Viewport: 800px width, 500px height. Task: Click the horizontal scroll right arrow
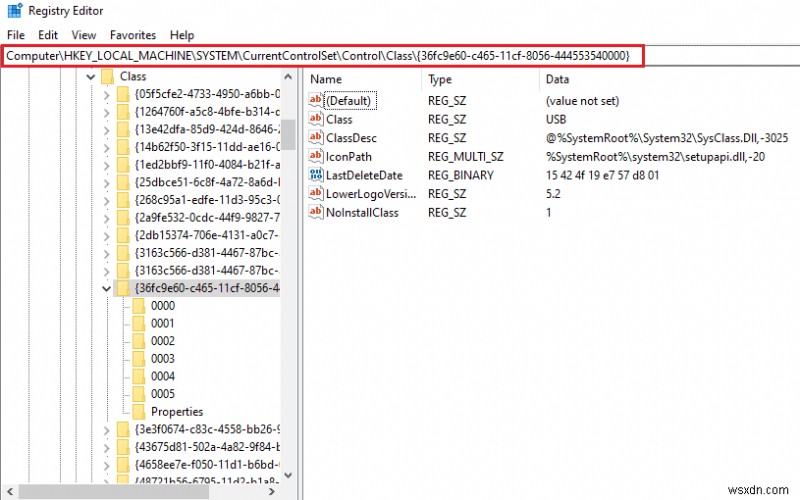(x=272, y=491)
